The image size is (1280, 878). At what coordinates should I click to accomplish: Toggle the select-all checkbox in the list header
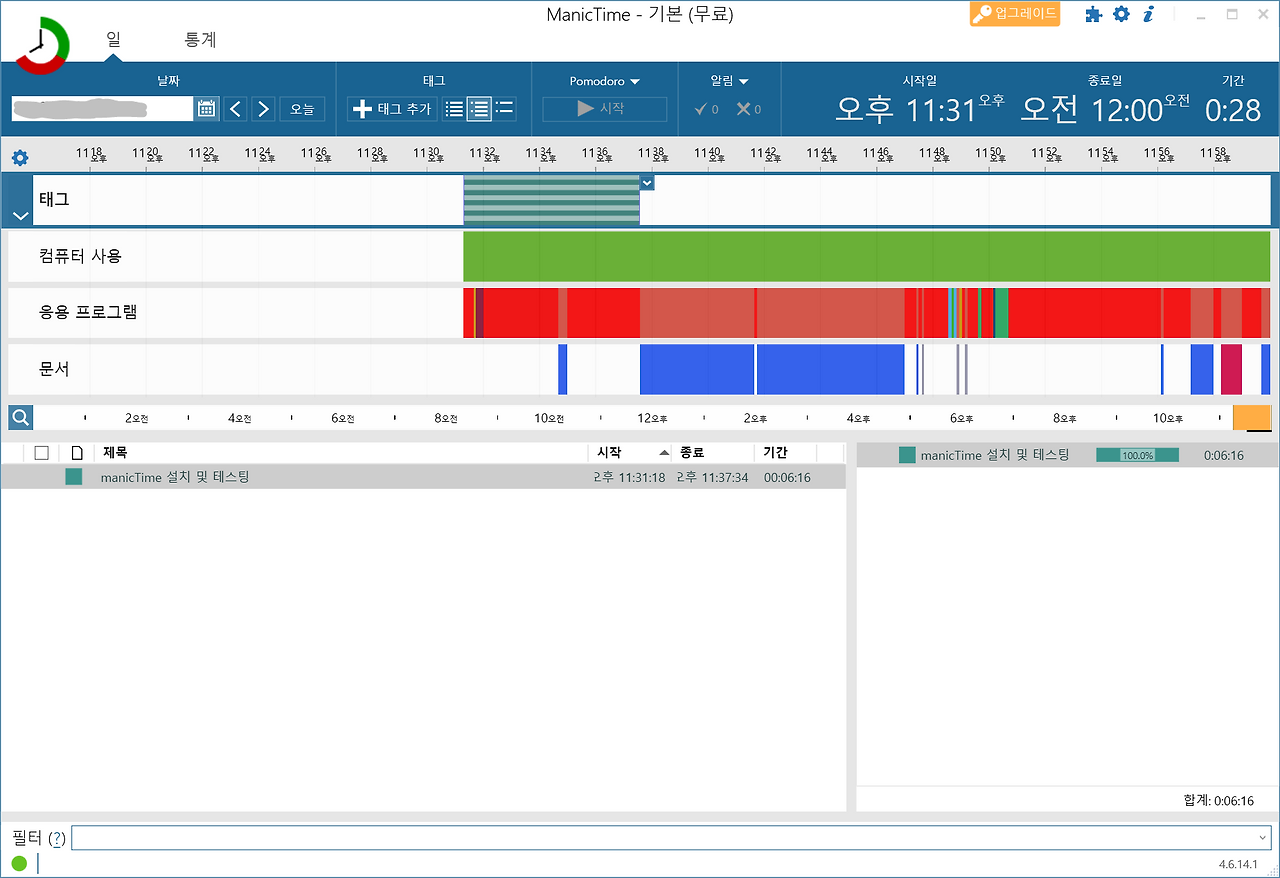click(x=41, y=453)
